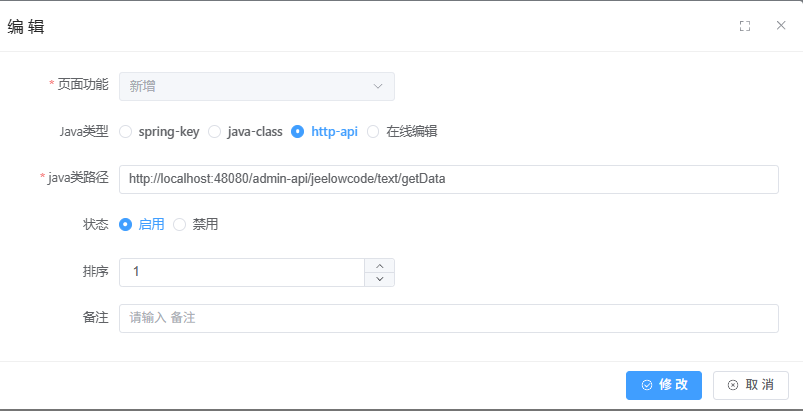This screenshot has width=803, height=411.
Task: Decrease the 排序 value with down arrow
Action: click(379, 279)
